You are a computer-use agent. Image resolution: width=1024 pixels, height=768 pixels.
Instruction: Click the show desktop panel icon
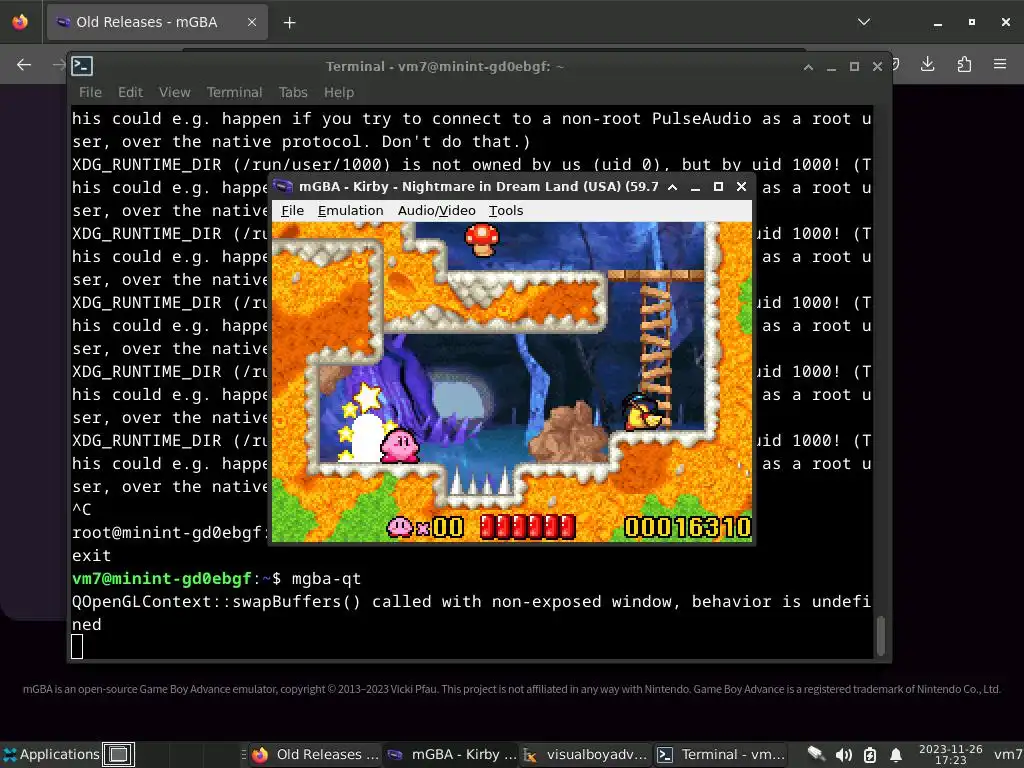(118, 754)
